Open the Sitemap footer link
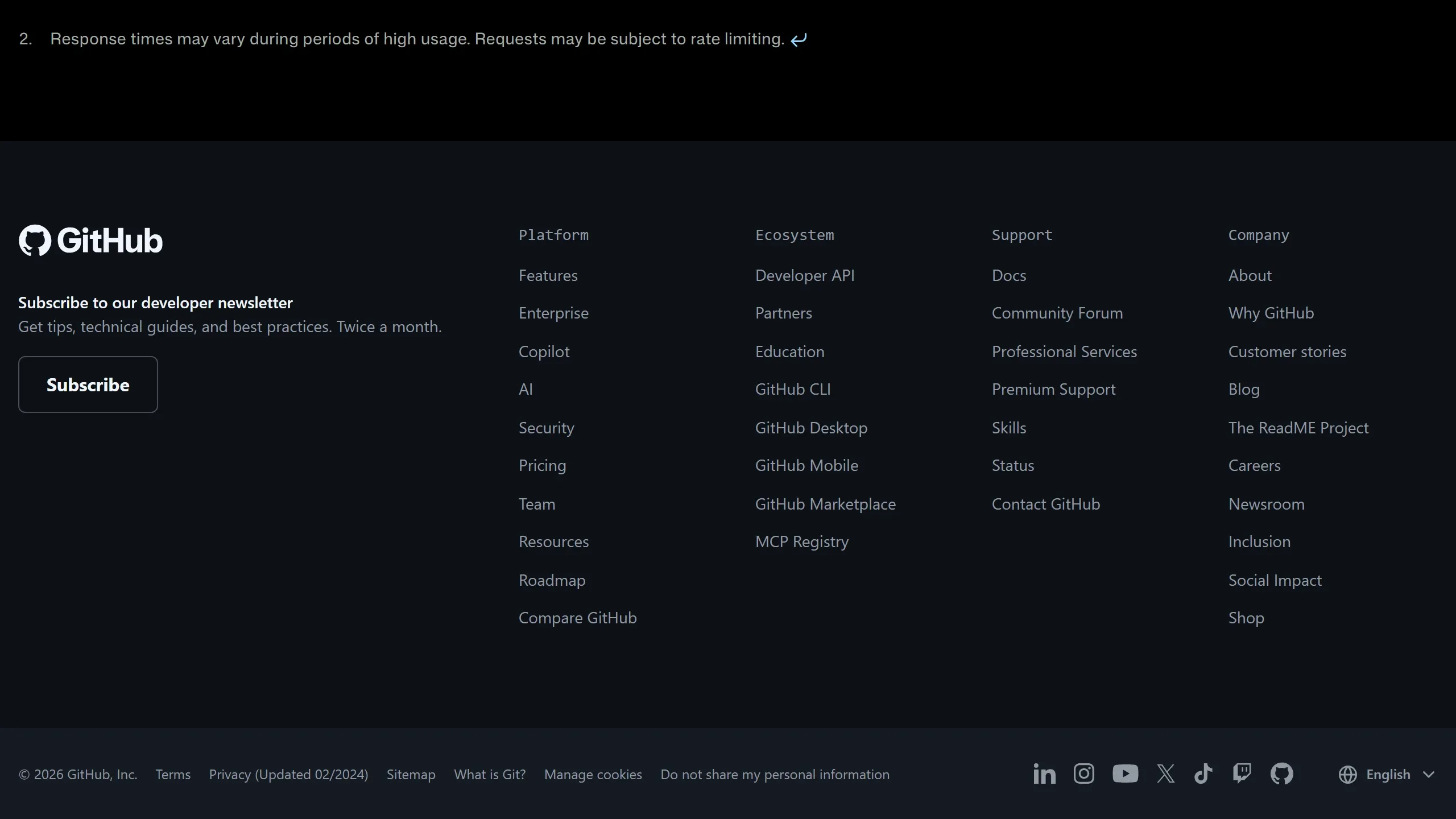 tap(411, 775)
